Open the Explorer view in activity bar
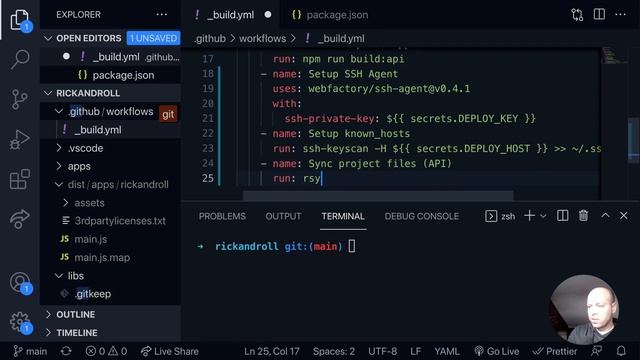 point(20,19)
